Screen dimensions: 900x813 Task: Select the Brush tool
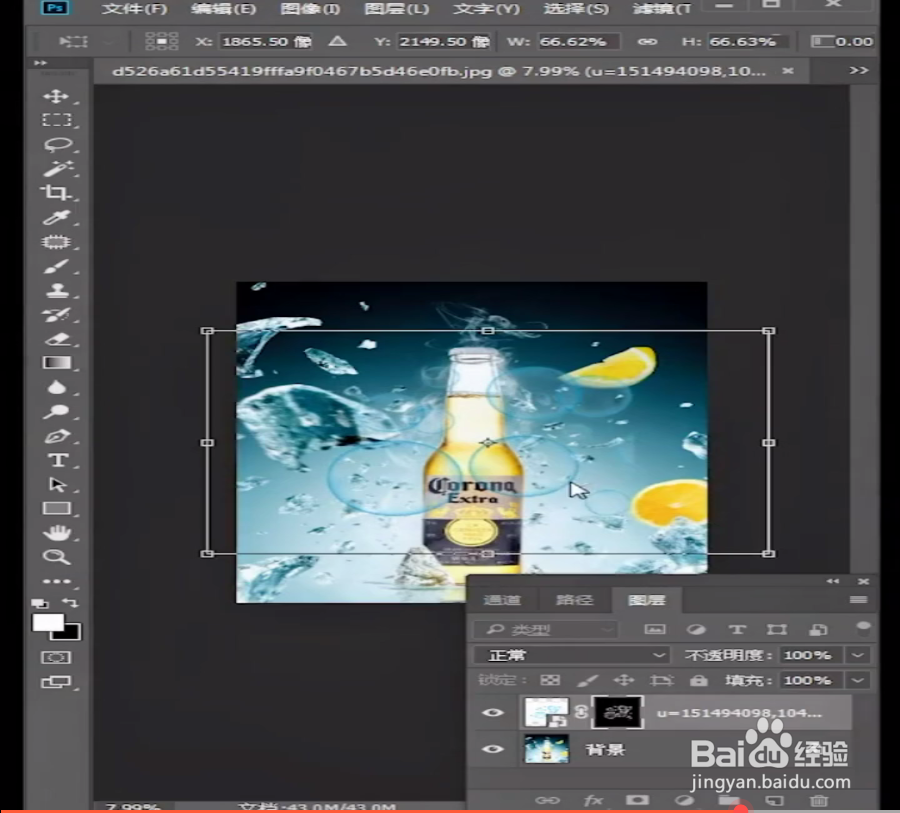56,266
